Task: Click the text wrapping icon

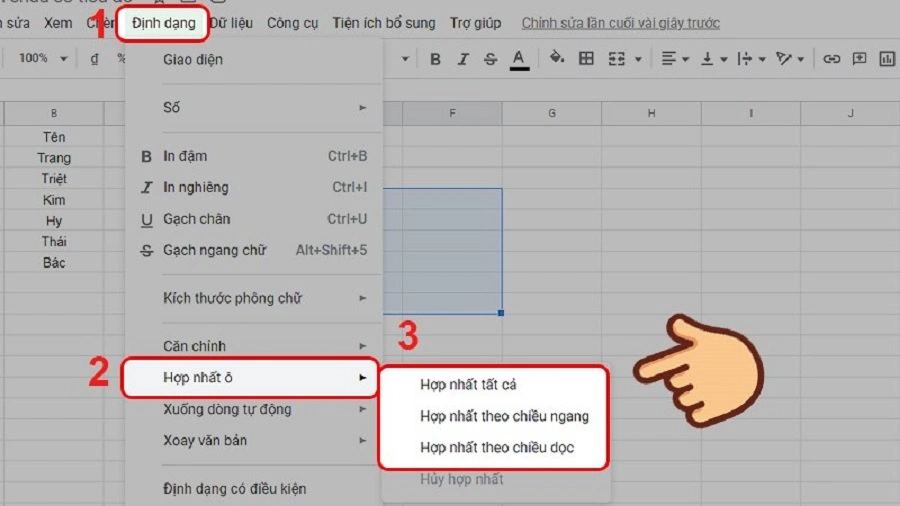Action: 744,59
